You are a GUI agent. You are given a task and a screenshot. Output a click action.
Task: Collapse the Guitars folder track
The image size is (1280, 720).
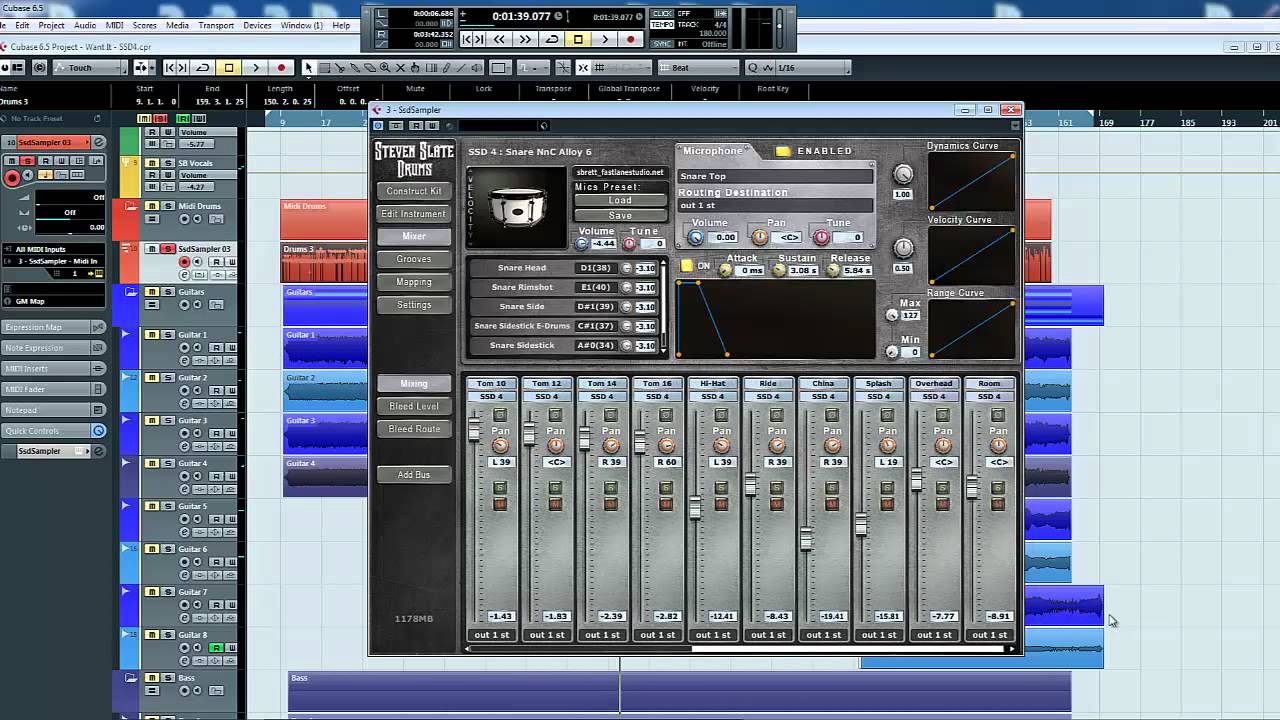pyautogui.click(x=130, y=292)
